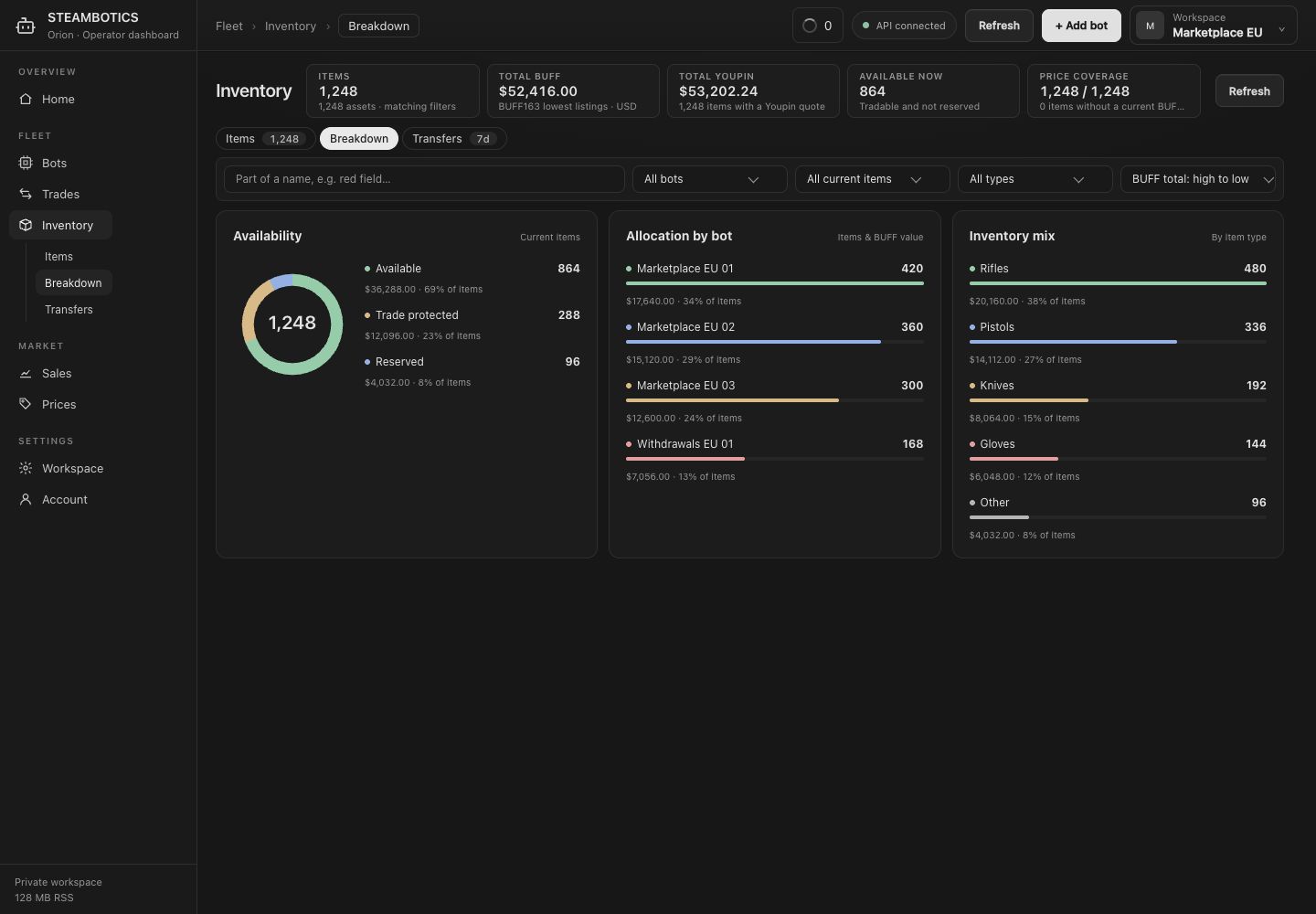The height and width of the screenshot is (914, 1316).
Task: Click the Trades swap-arrows icon
Action: tap(26, 194)
